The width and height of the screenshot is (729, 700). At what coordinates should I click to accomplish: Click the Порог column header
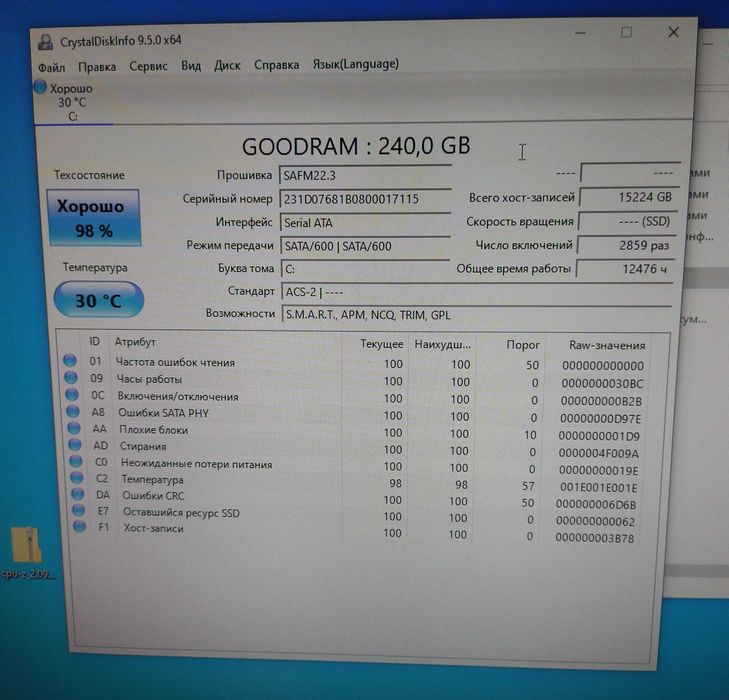pyautogui.click(x=511, y=345)
